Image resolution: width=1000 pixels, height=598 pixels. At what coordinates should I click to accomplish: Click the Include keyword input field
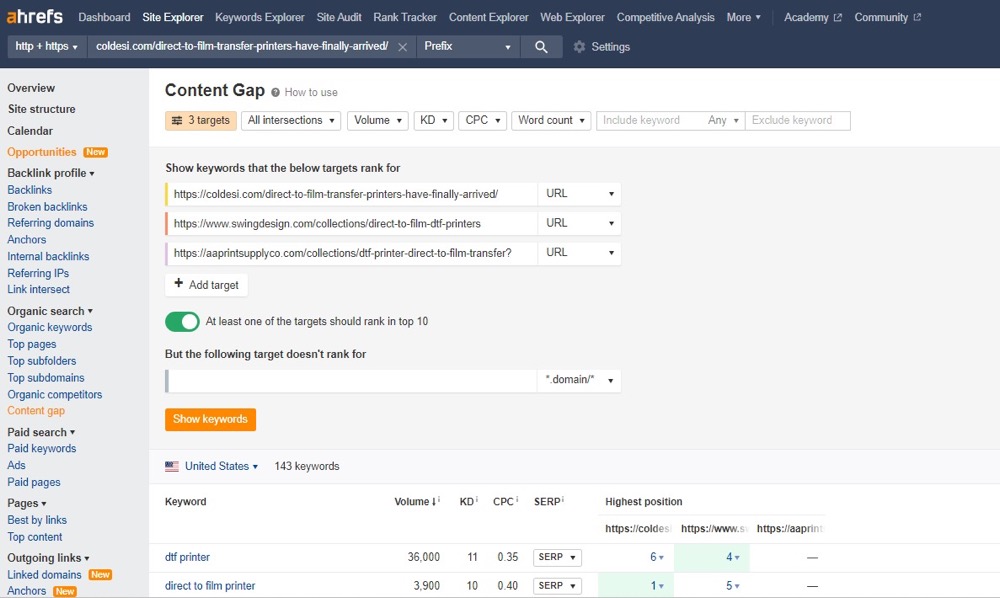649,120
